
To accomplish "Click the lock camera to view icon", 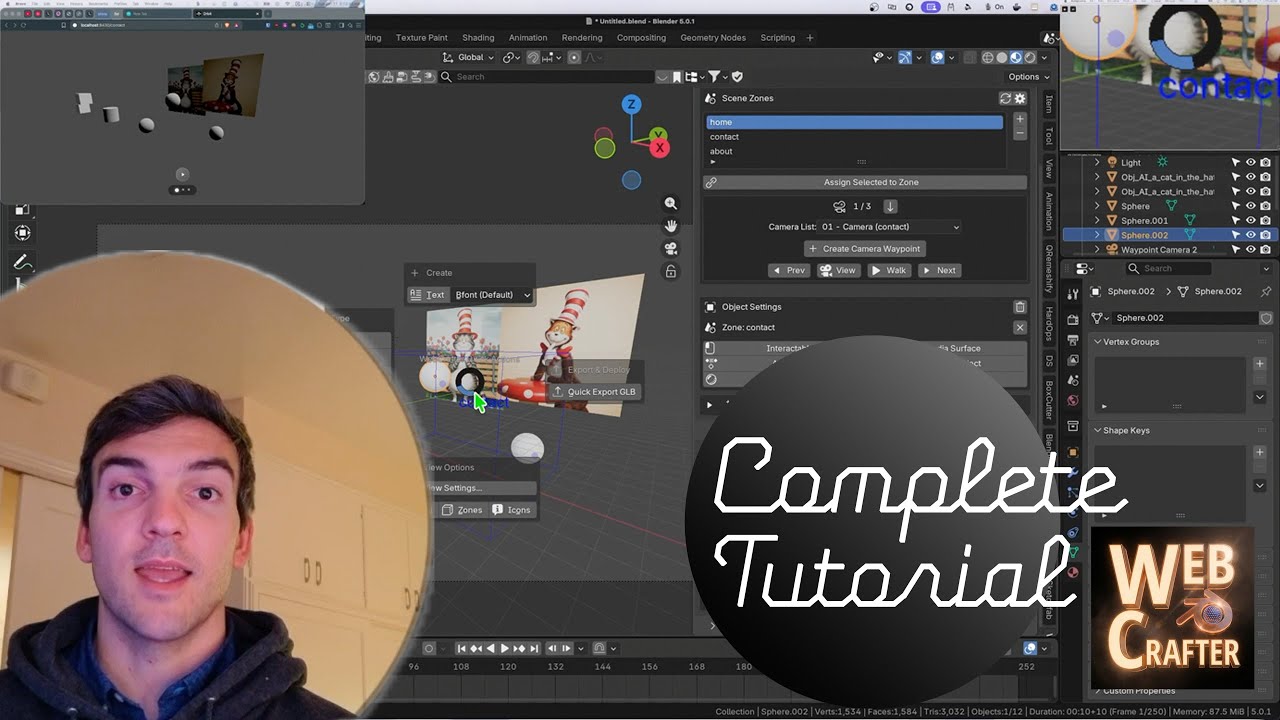I will pos(671,271).
